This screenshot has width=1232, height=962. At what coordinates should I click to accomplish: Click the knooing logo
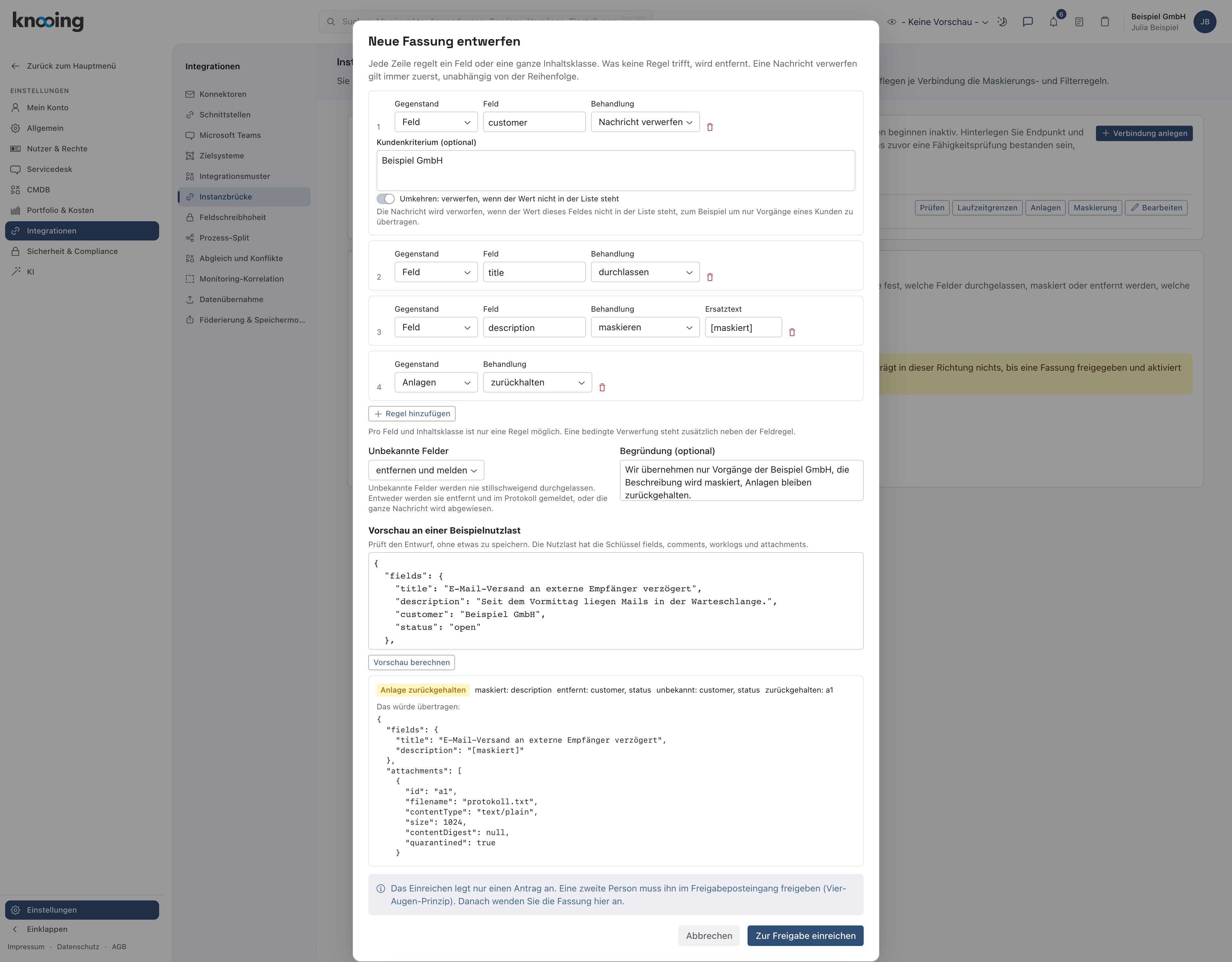point(48,21)
